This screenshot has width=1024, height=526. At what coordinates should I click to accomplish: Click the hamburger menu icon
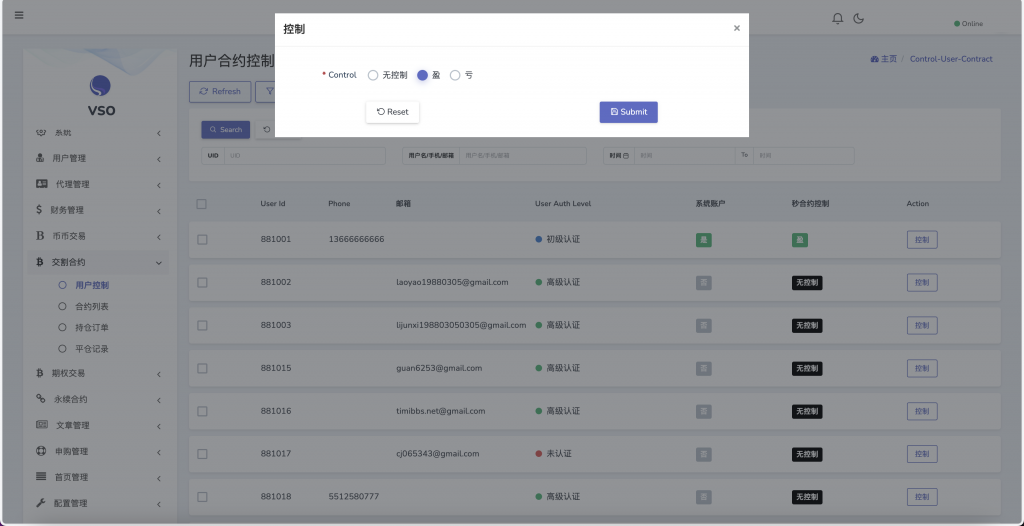(x=18, y=15)
